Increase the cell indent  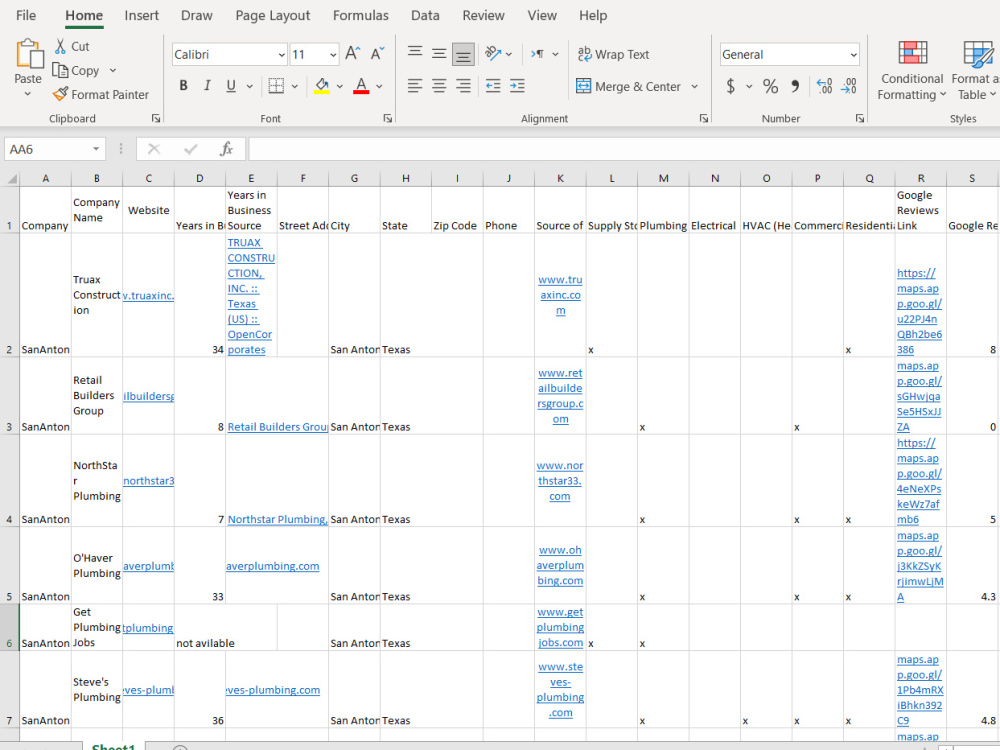(517, 85)
